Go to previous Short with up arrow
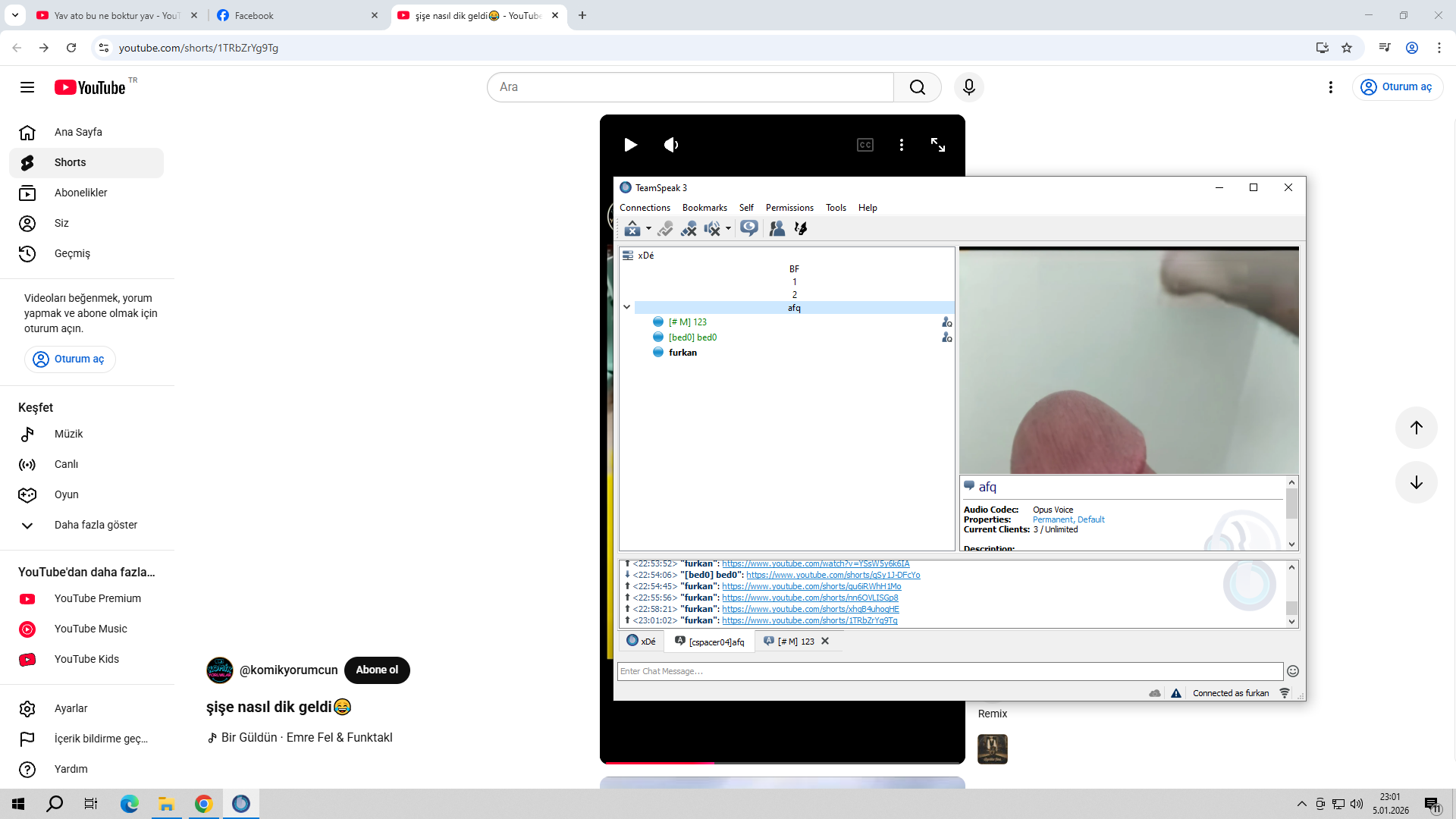Image resolution: width=1456 pixels, height=819 pixels. tap(1416, 428)
